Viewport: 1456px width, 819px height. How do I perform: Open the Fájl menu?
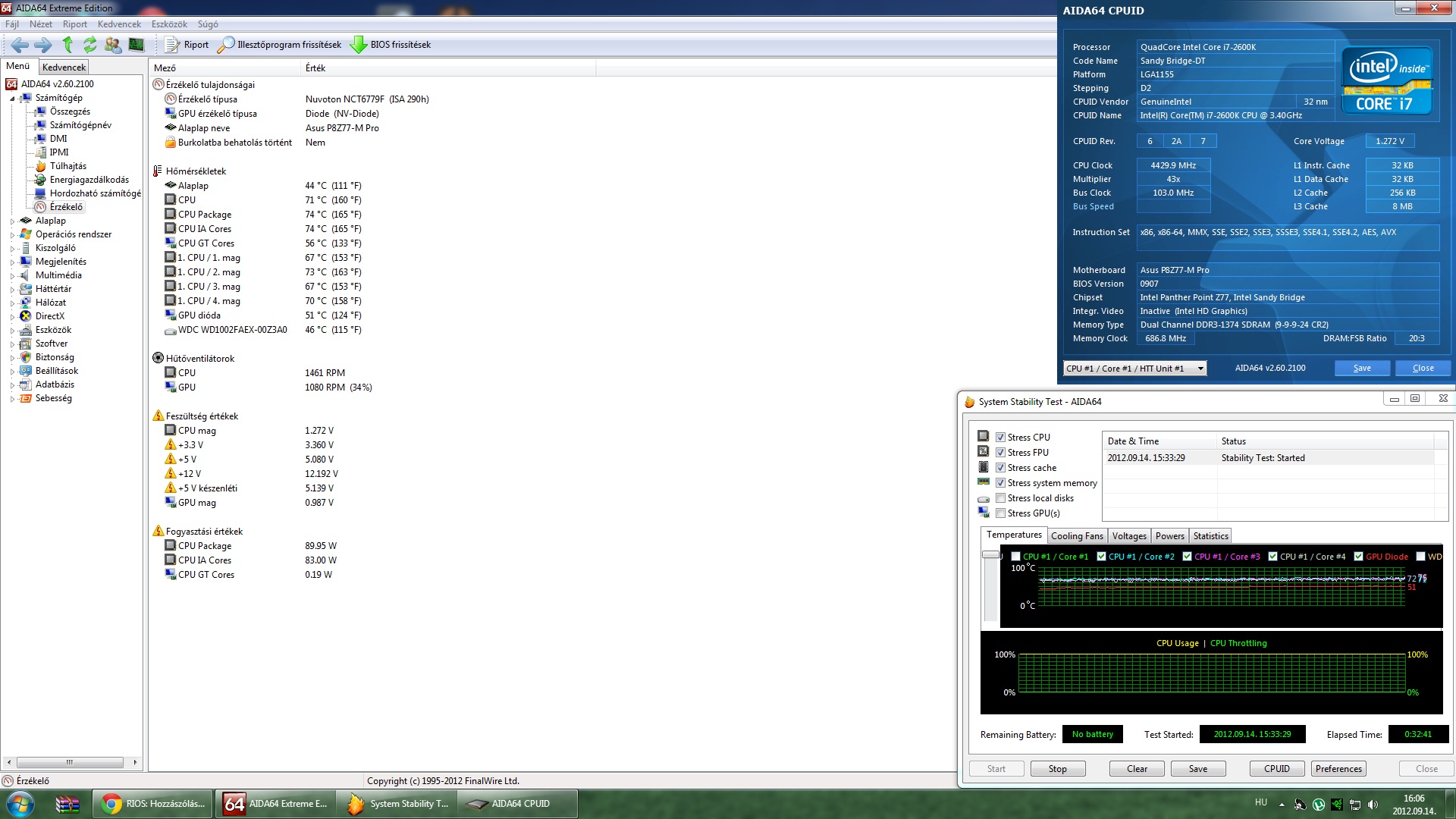(12, 24)
